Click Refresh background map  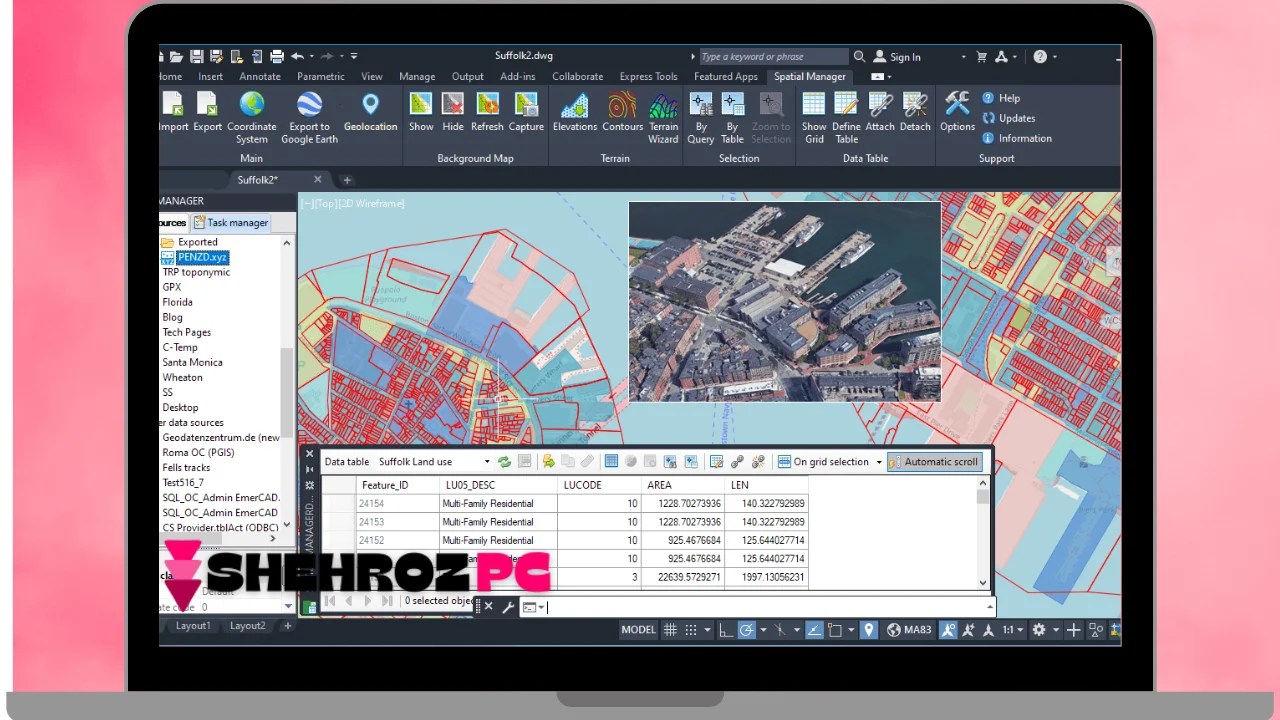pos(487,111)
